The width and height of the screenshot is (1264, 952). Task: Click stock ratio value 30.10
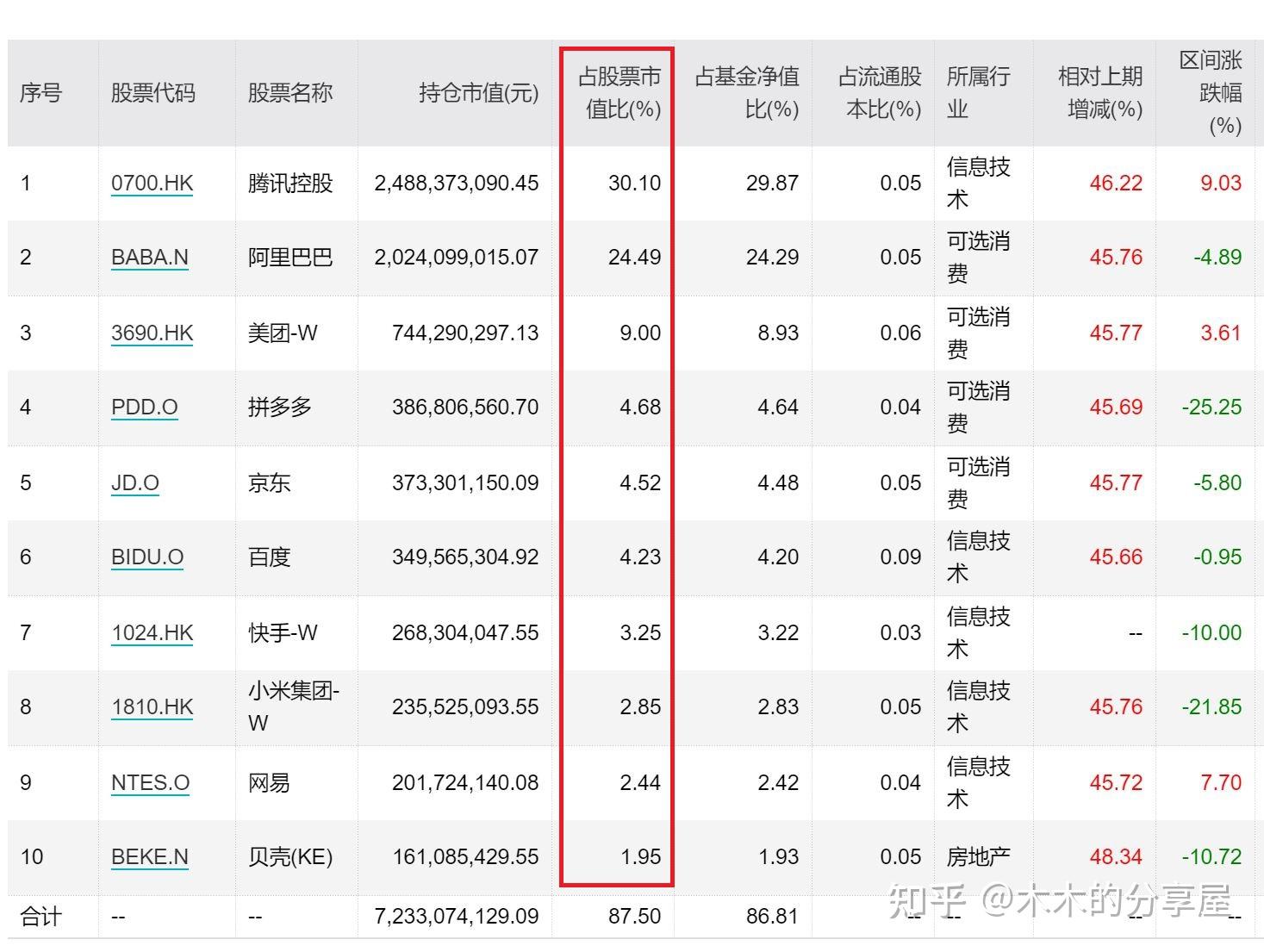[x=635, y=183]
